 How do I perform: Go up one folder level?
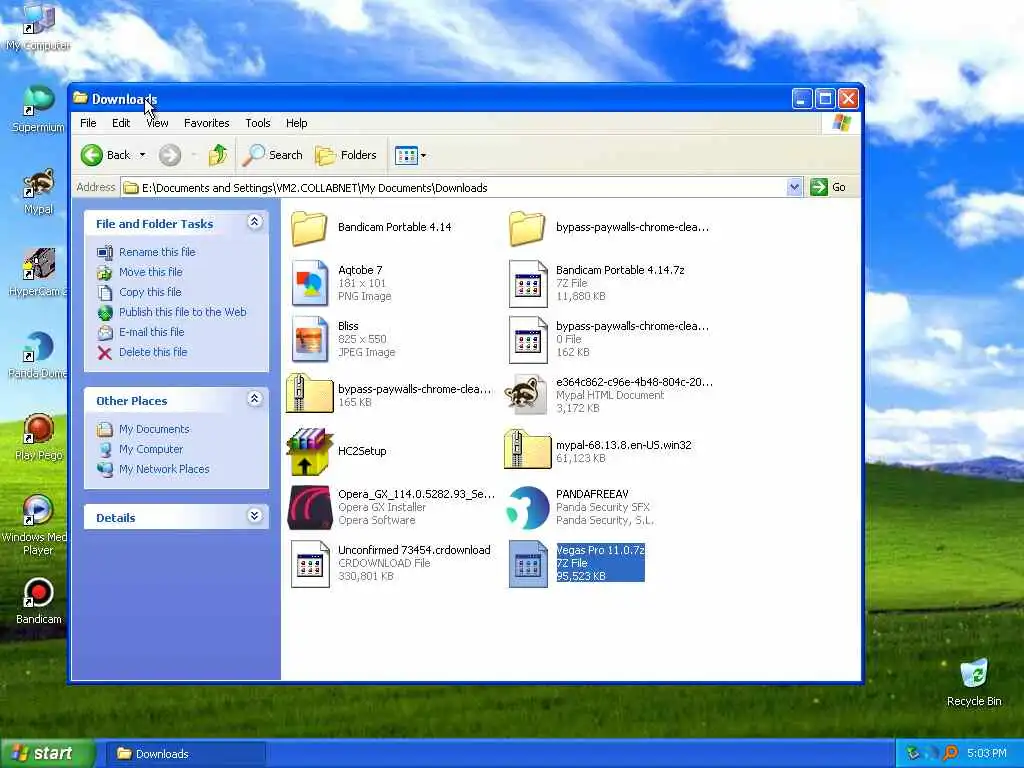(x=218, y=155)
